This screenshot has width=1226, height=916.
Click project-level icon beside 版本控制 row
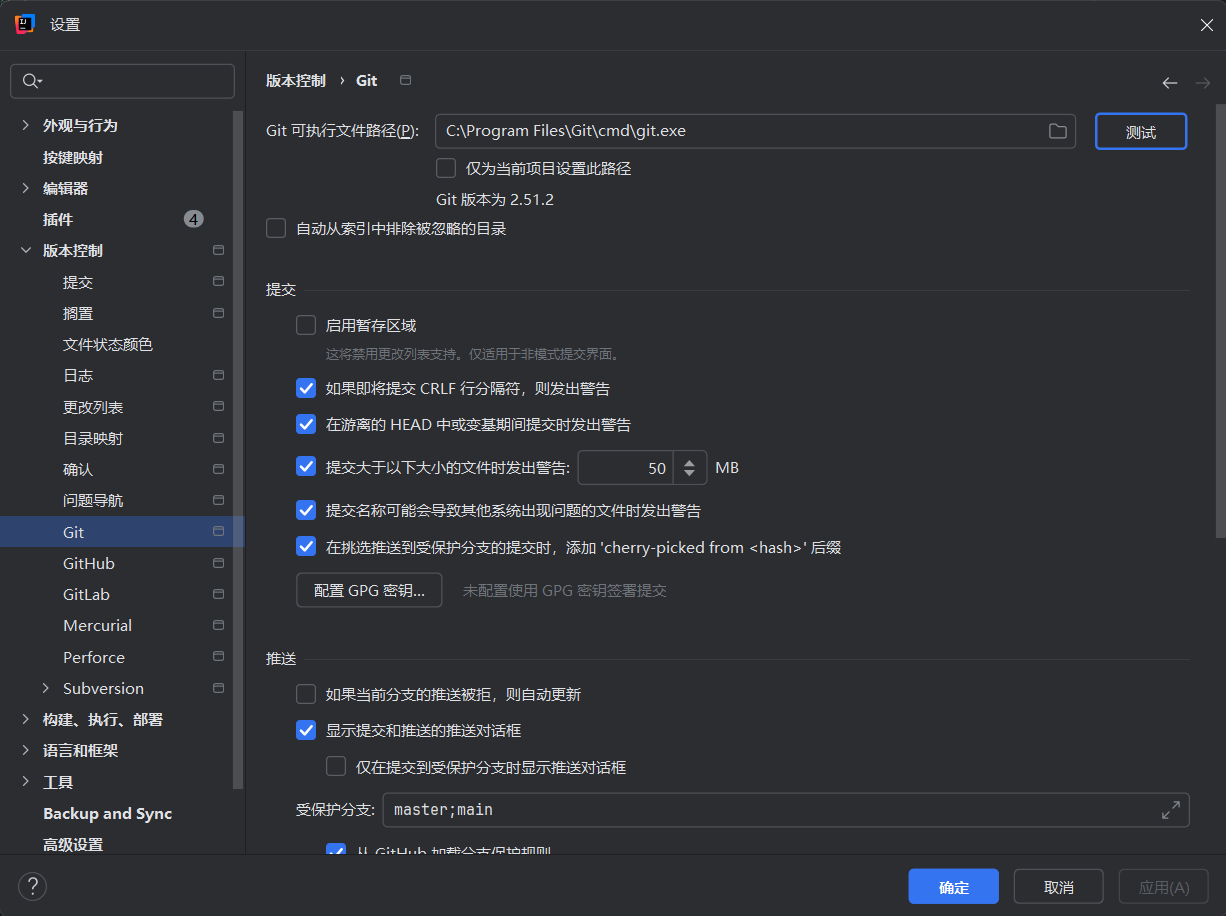click(218, 250)
